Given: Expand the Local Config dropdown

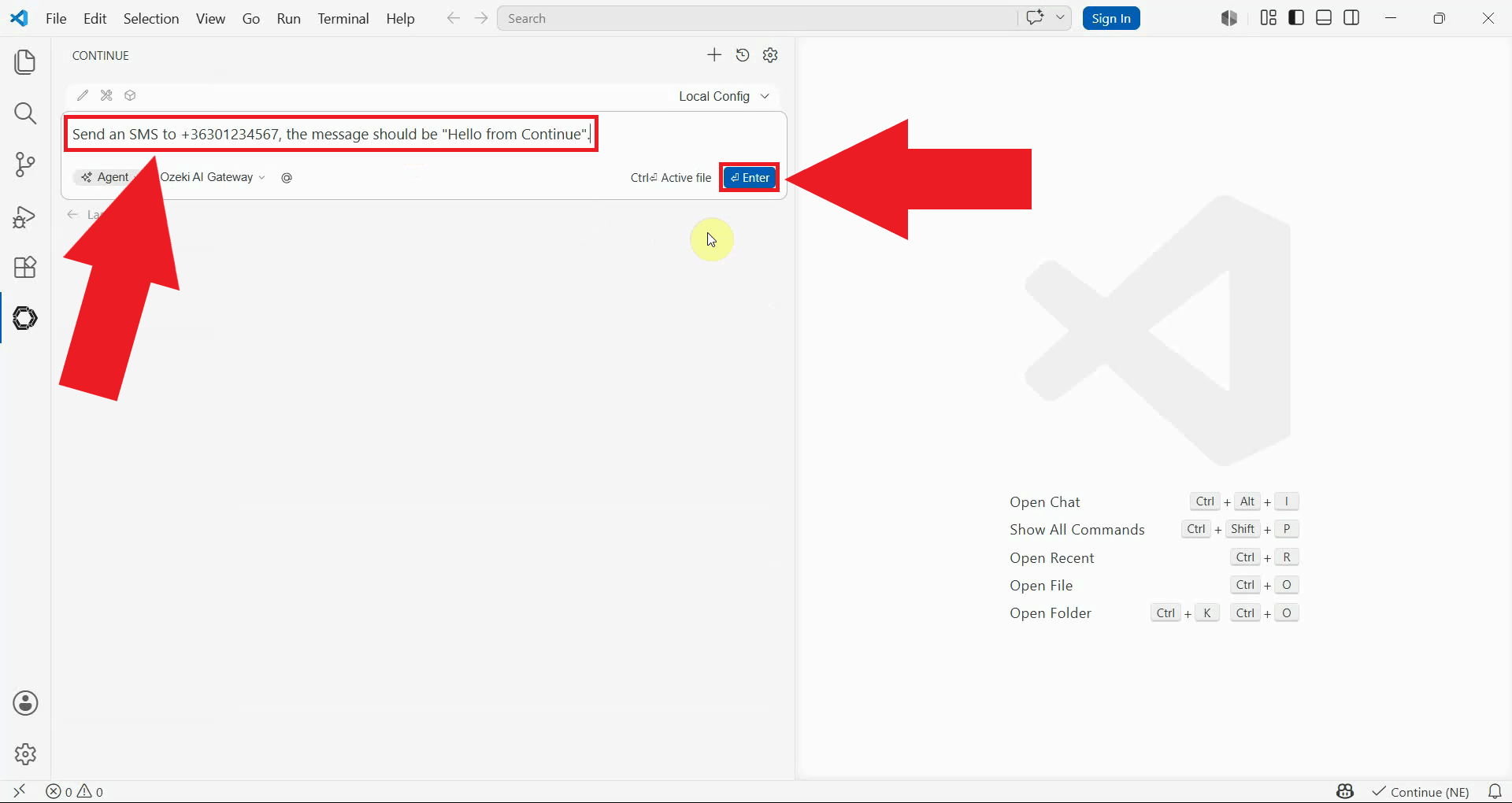Looking at the screenshot, I should click(724, 96).
